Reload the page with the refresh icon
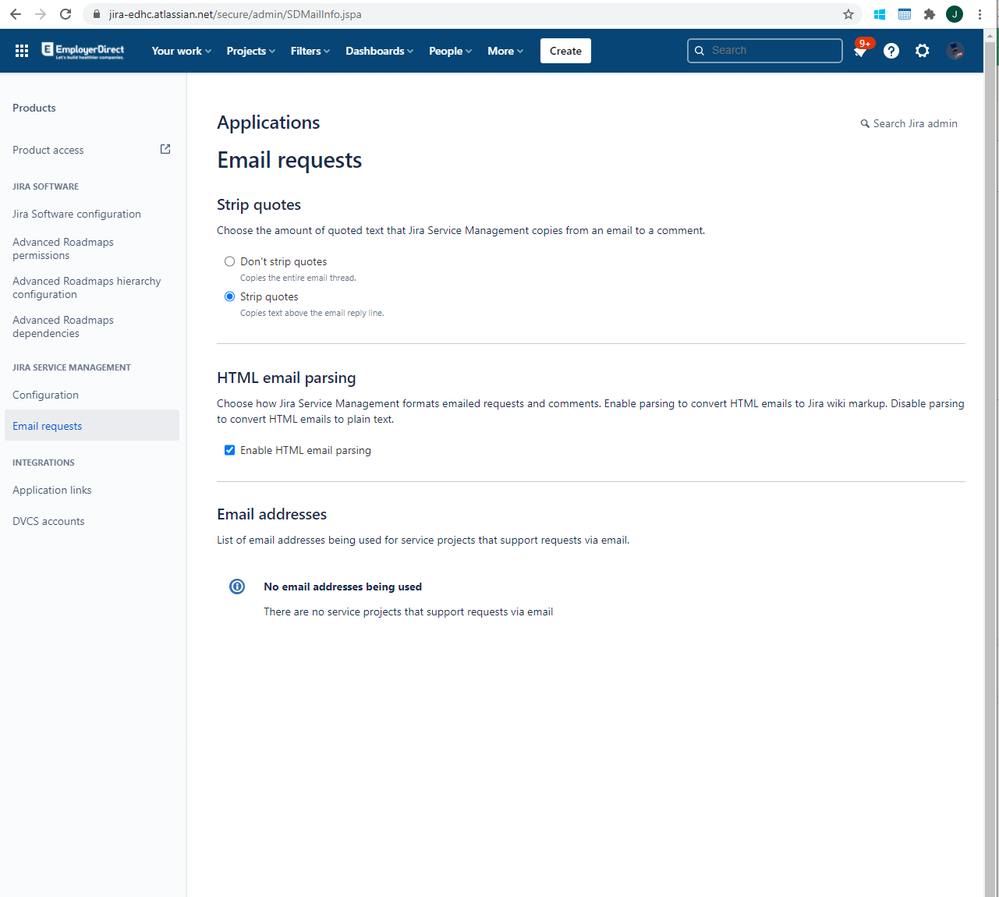The width and height of the screenshot is (999, 897). pos(66,14)
